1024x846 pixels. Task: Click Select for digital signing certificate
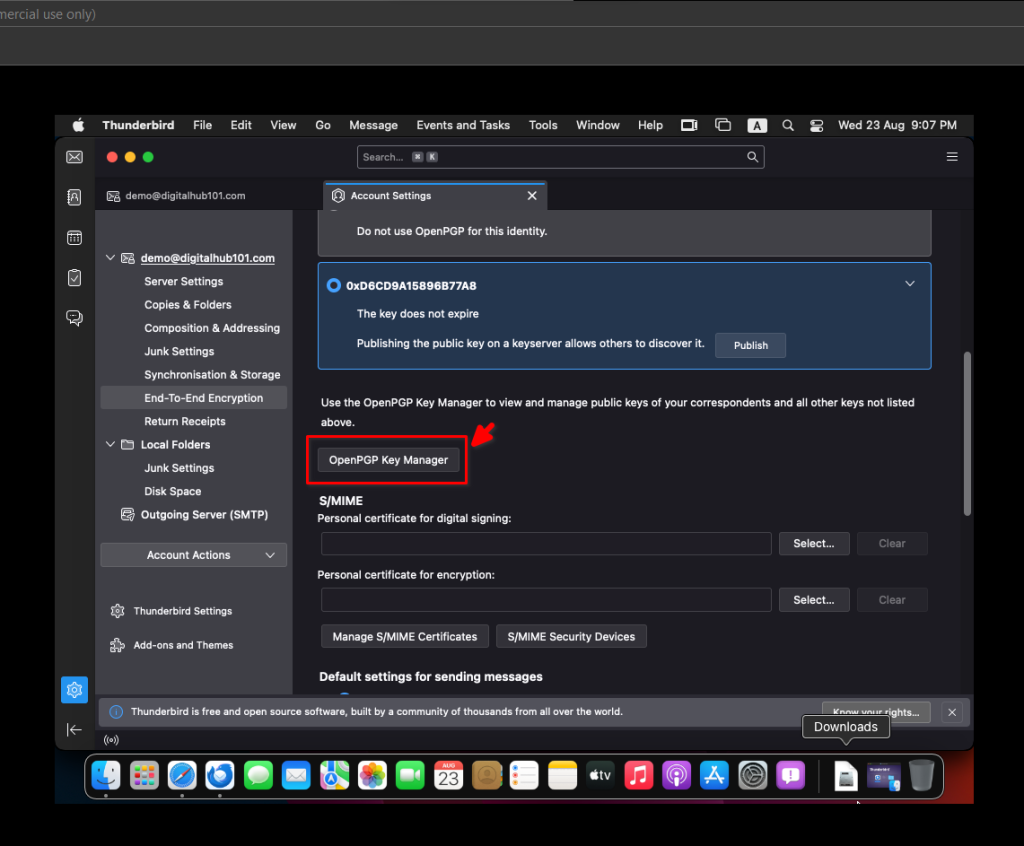point(814,544)
